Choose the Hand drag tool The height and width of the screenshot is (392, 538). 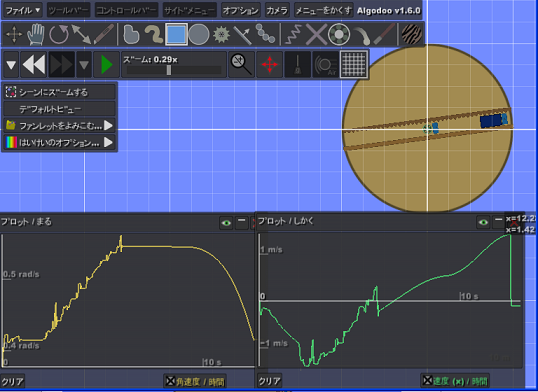[x=36, y=34]
